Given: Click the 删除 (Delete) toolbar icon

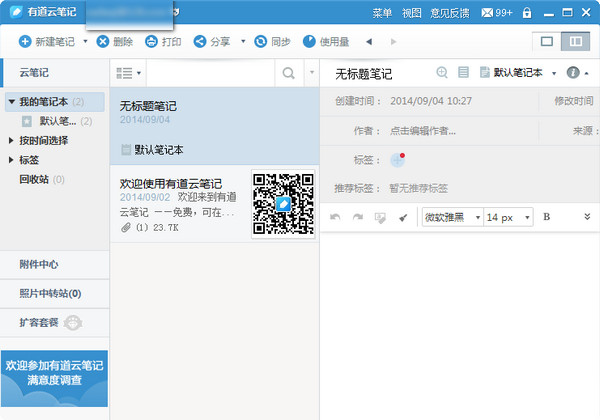Looking at the screenshot, I should pos(103,42).
